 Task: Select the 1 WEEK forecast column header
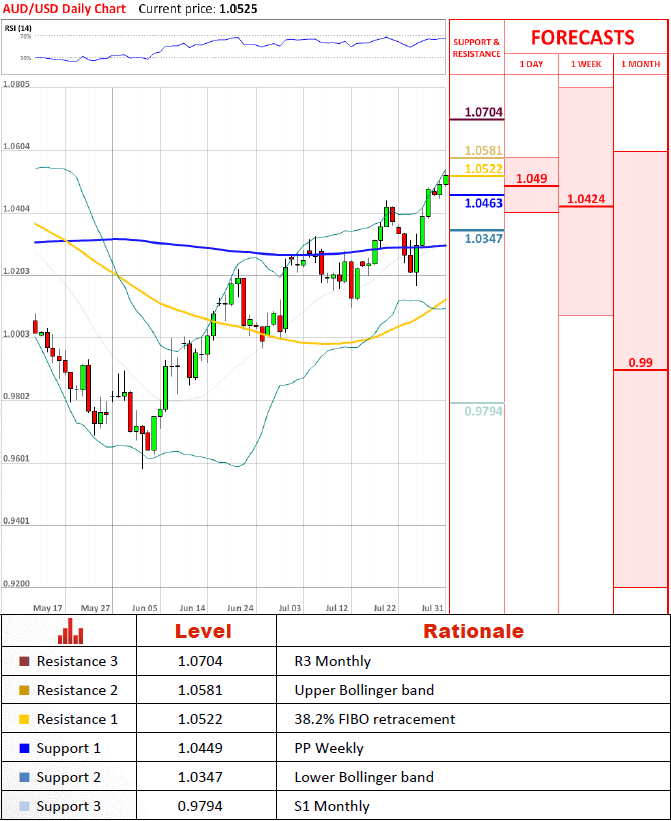click(586, 64)
